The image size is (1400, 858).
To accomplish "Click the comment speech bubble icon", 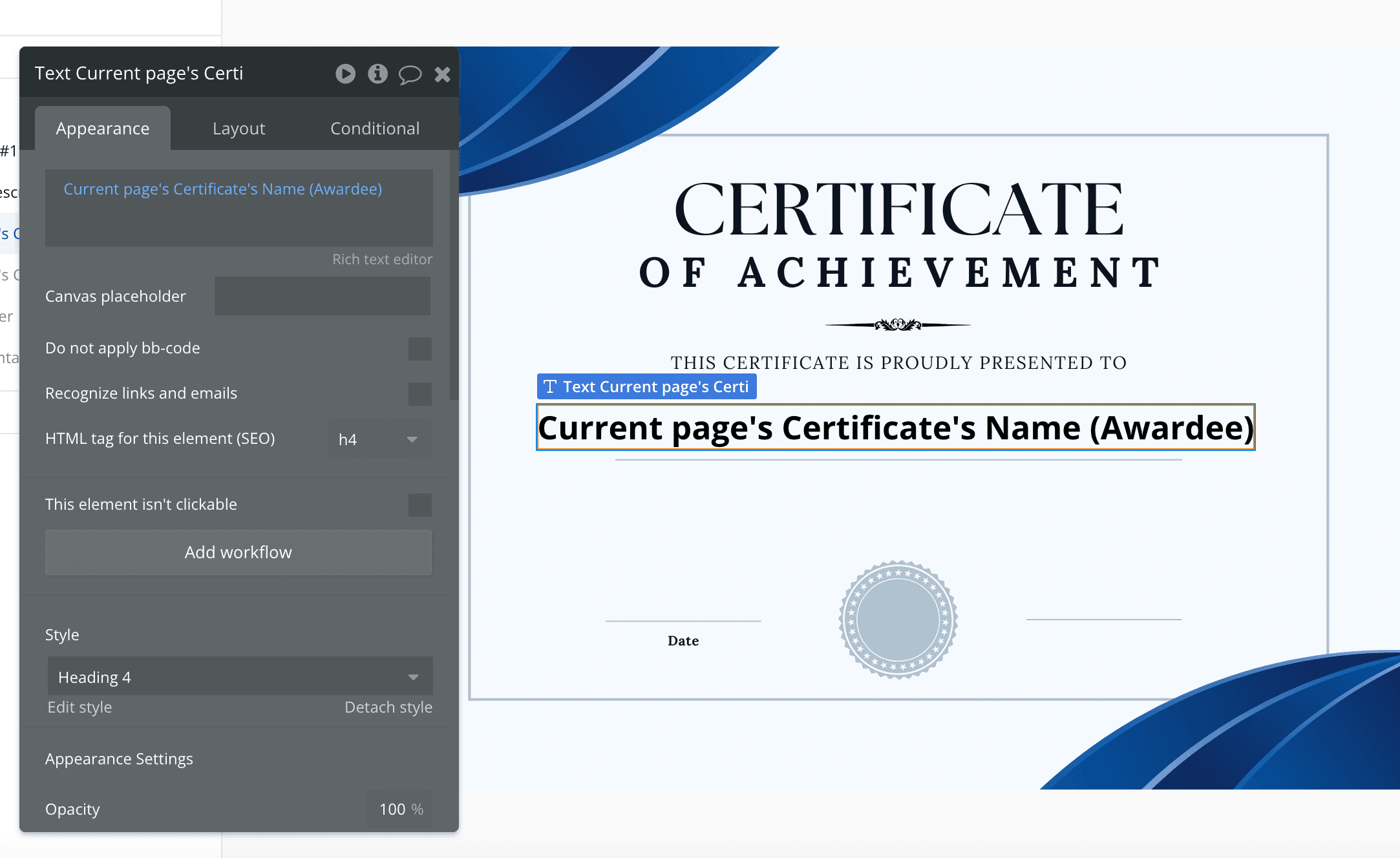I will pos(410,75).
